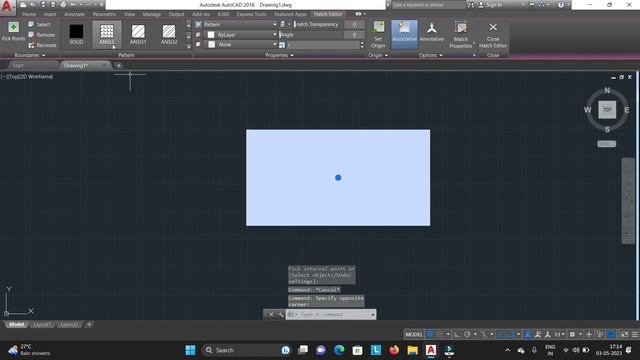The height and width of the screenshot is (360, 640).
Task: Expand the Origin panel
Action: point(378,55)
